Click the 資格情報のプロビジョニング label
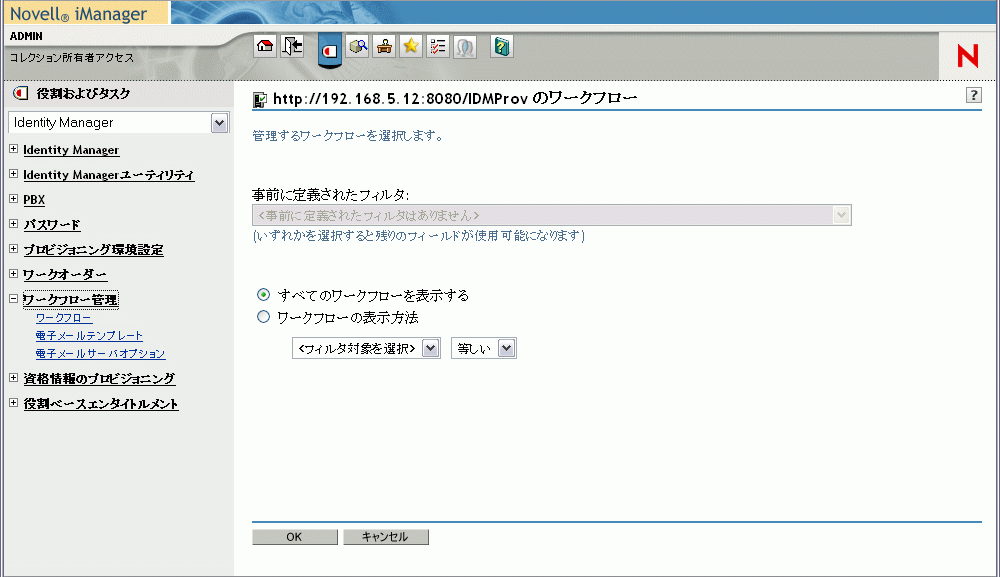This screenshot has width=1000, height=577. point(99,379)
